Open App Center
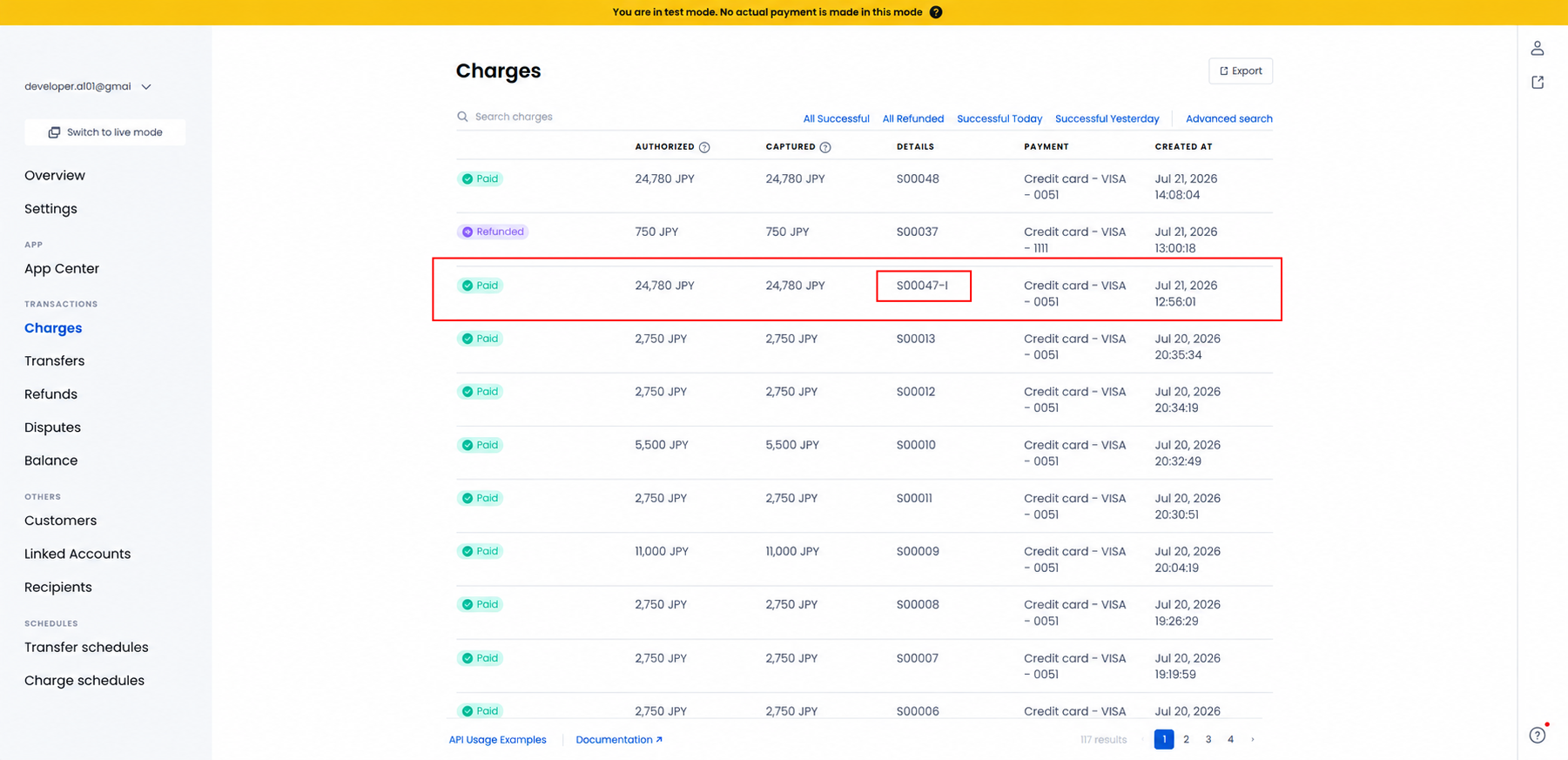The height and width of the screenshot is (760, 1568). 62,268
